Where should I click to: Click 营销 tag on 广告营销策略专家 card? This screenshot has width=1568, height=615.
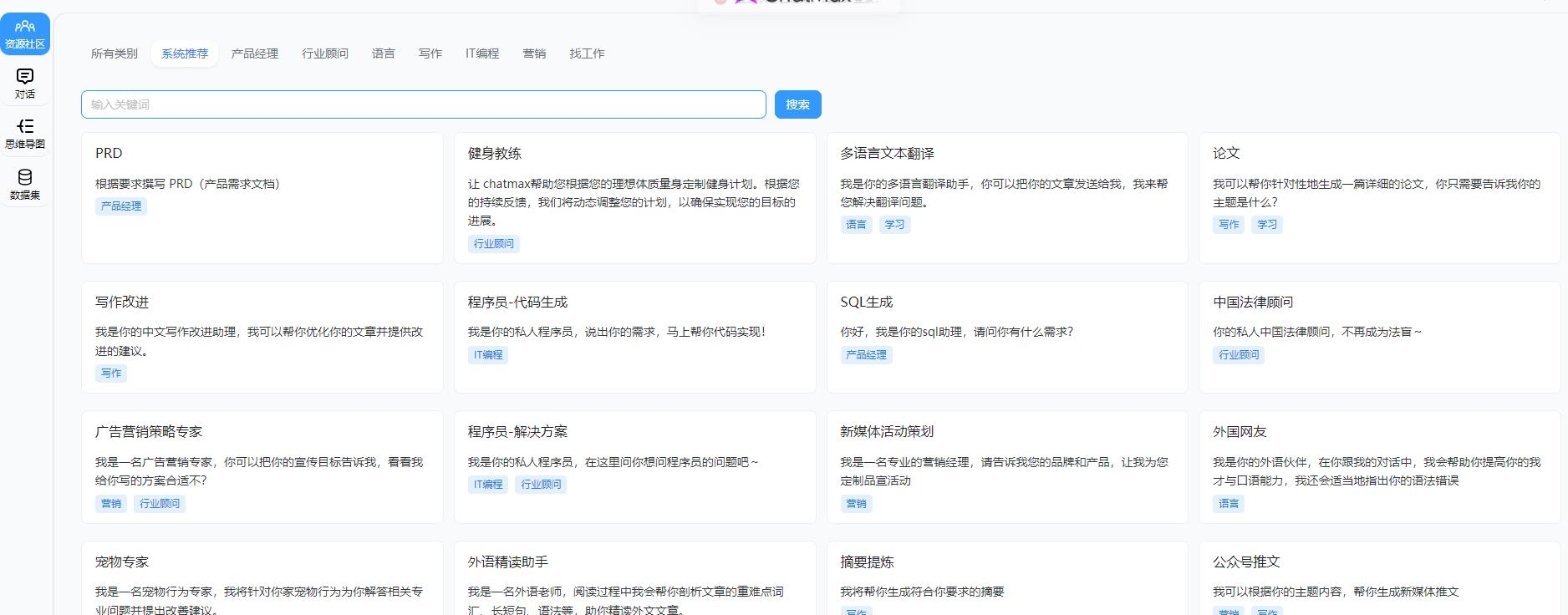point(111,504)
